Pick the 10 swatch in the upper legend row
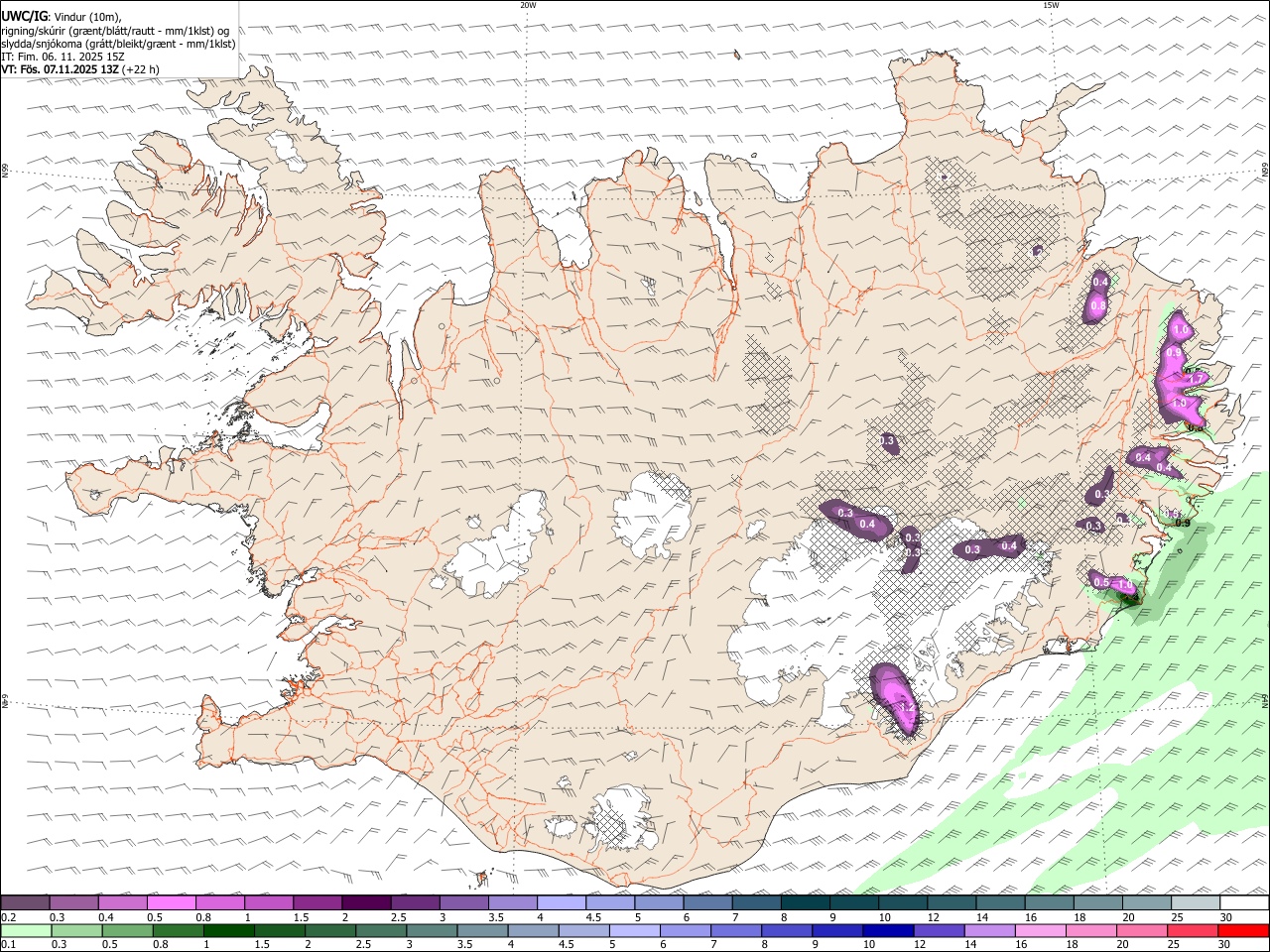Viewport: 1270px width, 952px height. 902,902
